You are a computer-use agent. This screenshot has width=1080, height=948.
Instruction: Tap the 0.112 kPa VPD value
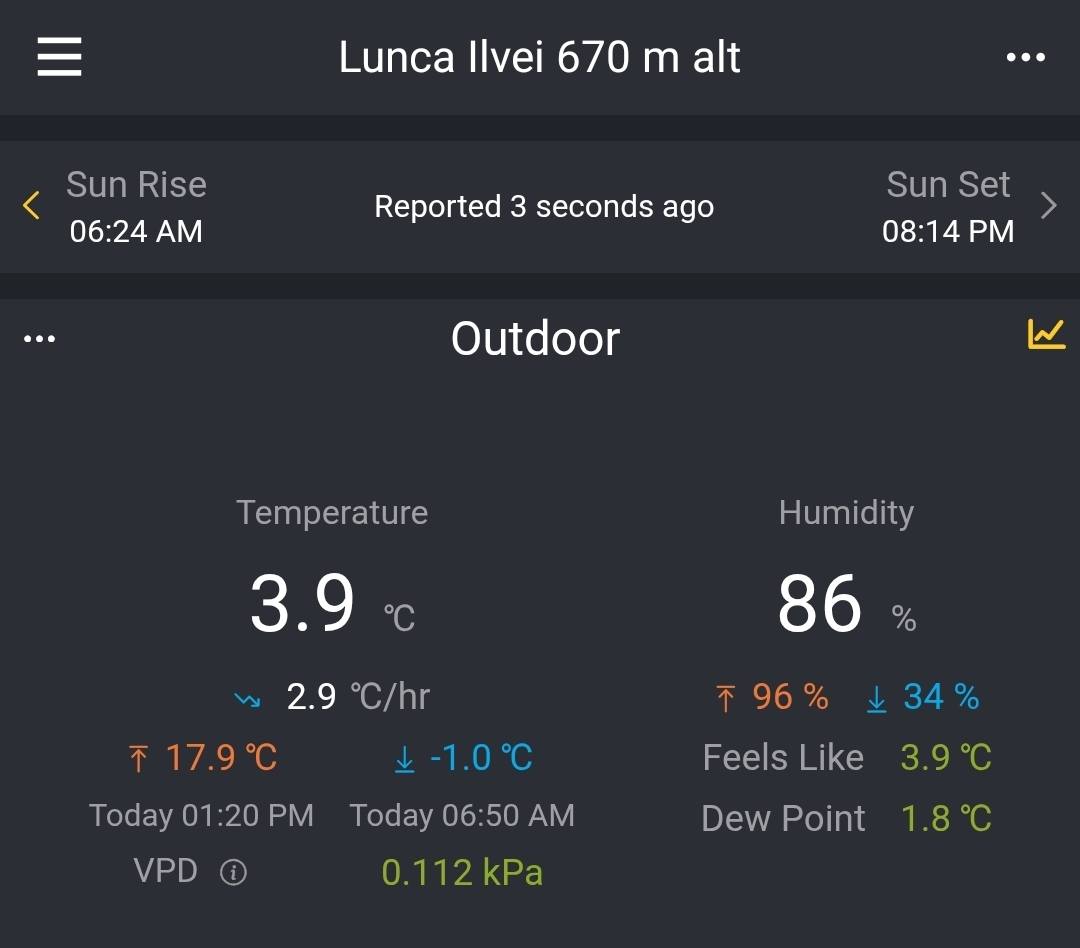(x=462, y=873)
